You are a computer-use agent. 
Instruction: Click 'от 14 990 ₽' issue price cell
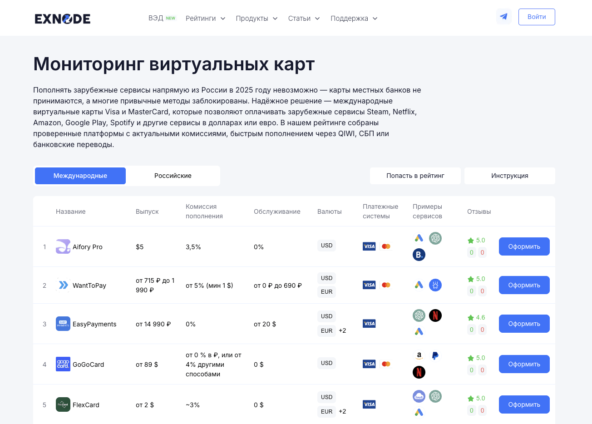click(x=153, y=324)
